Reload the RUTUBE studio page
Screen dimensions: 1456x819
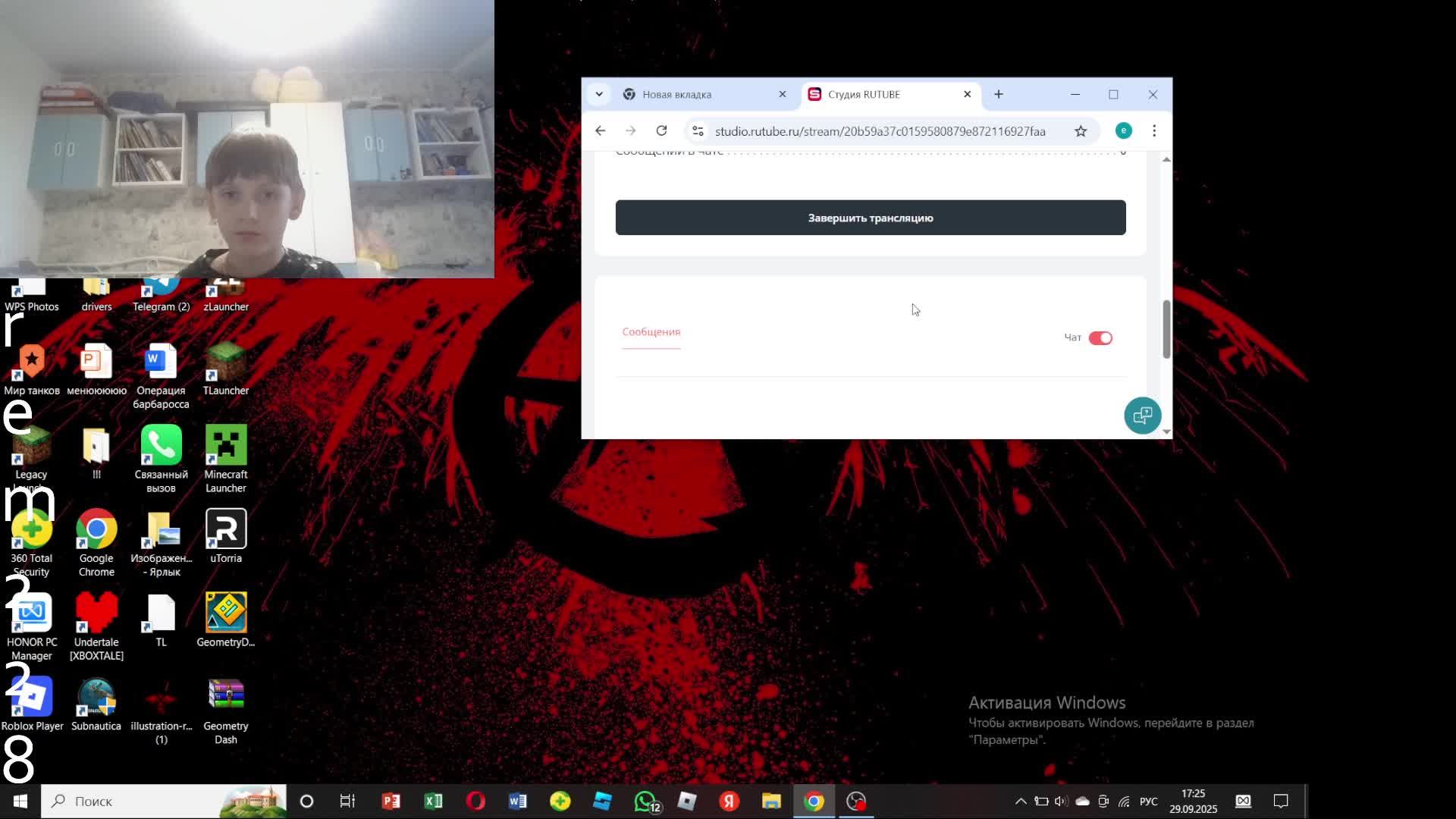pos(661,131)
